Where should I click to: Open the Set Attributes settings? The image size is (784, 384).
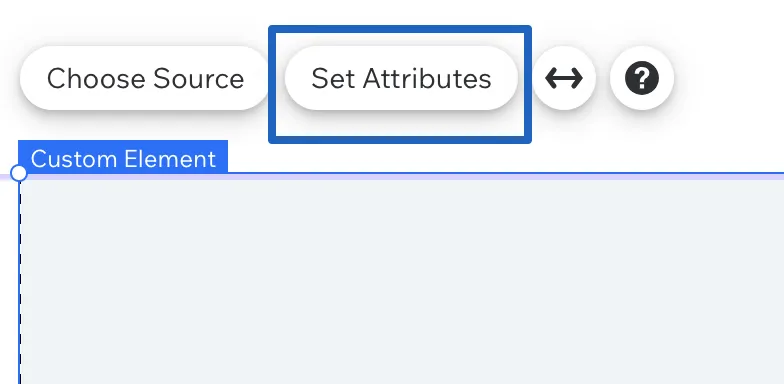[401, 78]
